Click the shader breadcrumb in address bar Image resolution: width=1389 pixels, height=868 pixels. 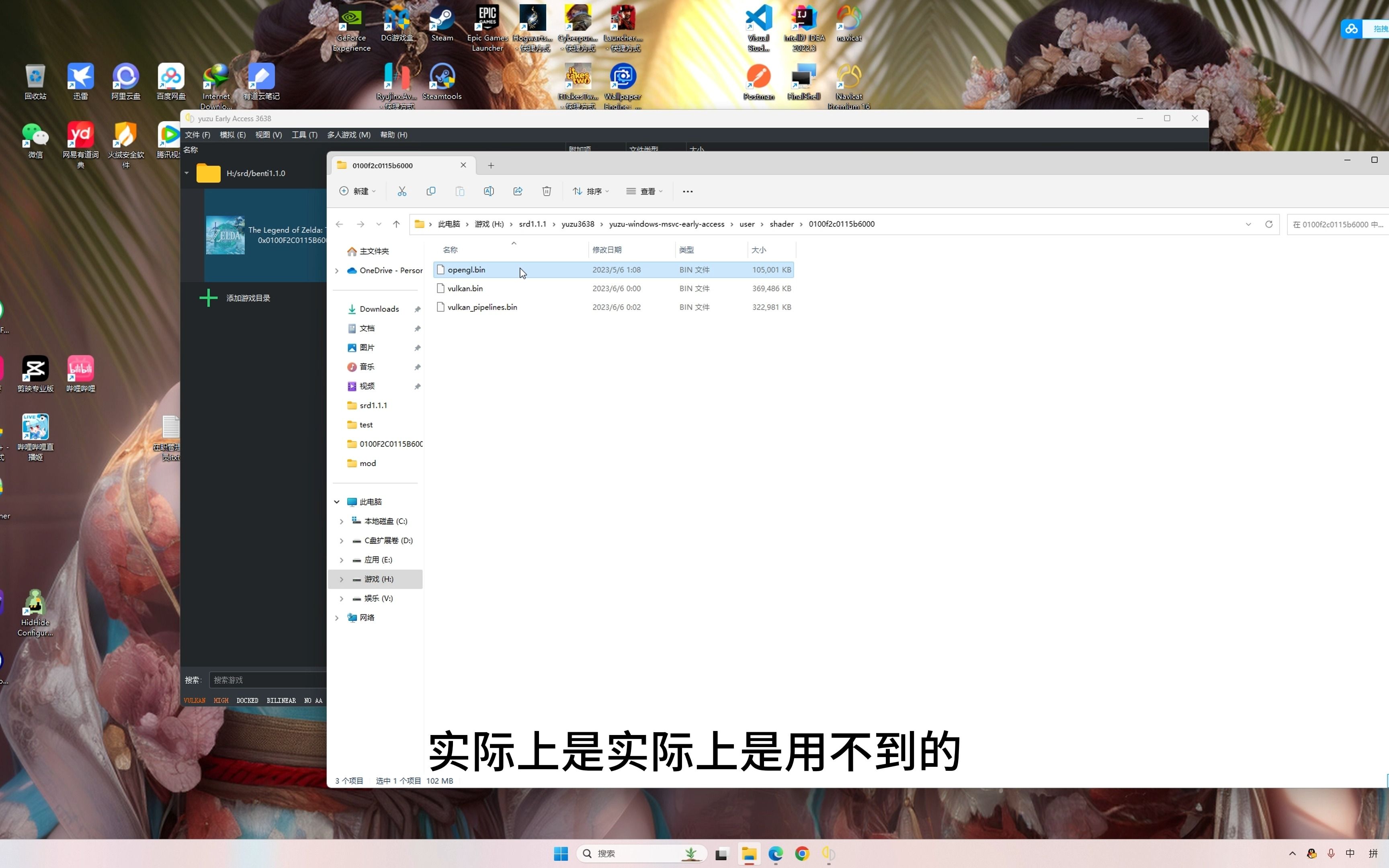click(x=782, y=224)
